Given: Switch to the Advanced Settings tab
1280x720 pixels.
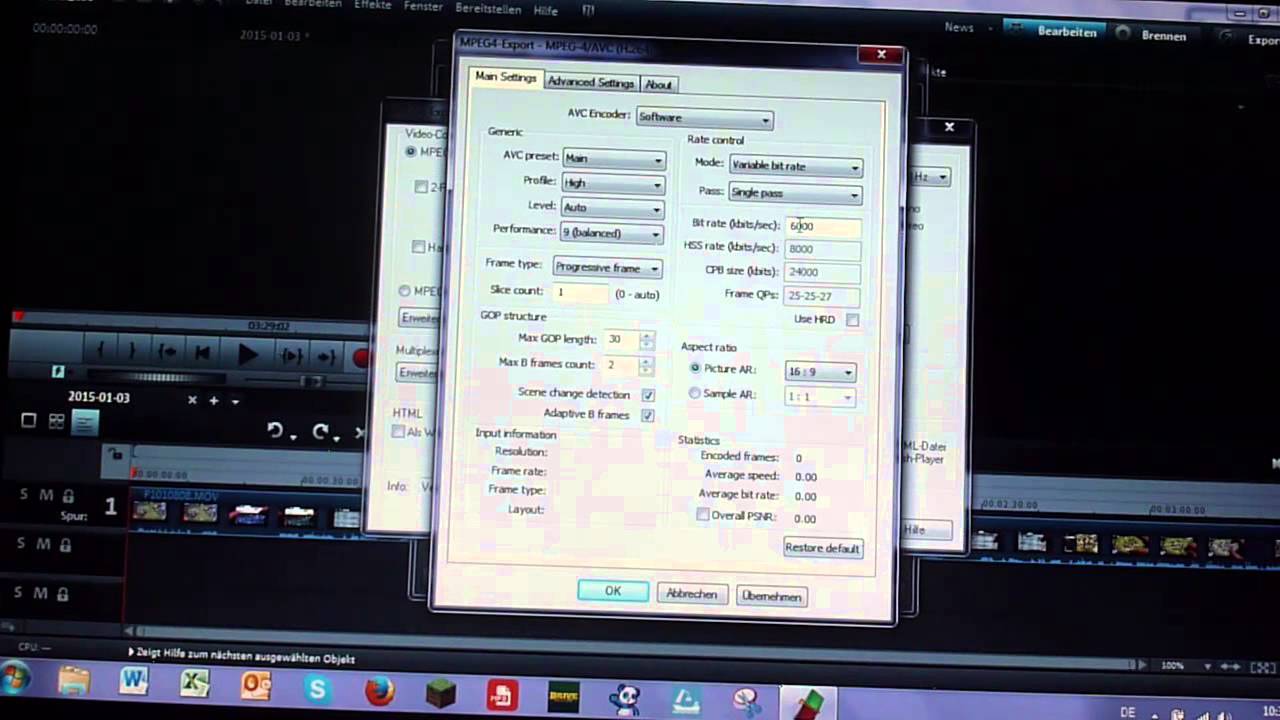Looking at the screenshot, I should tap(590, 82).
